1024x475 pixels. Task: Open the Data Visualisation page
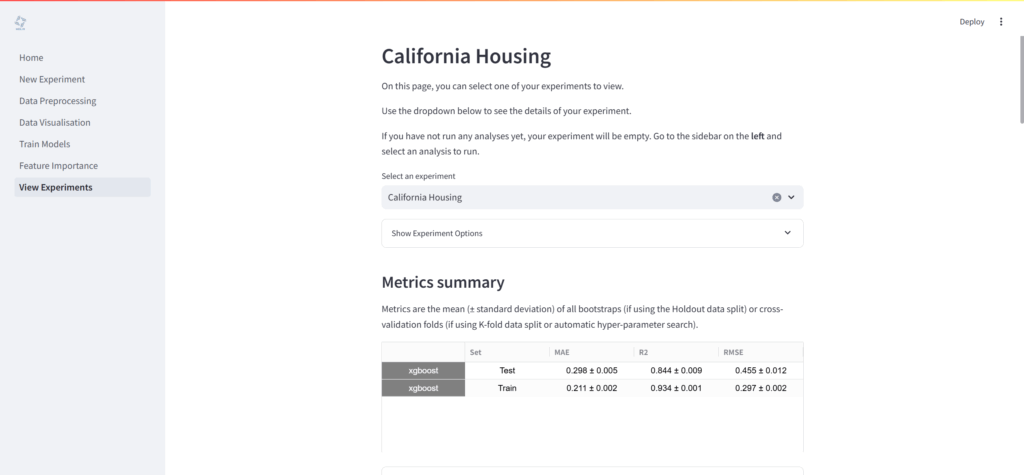click(x=55, y=123)
